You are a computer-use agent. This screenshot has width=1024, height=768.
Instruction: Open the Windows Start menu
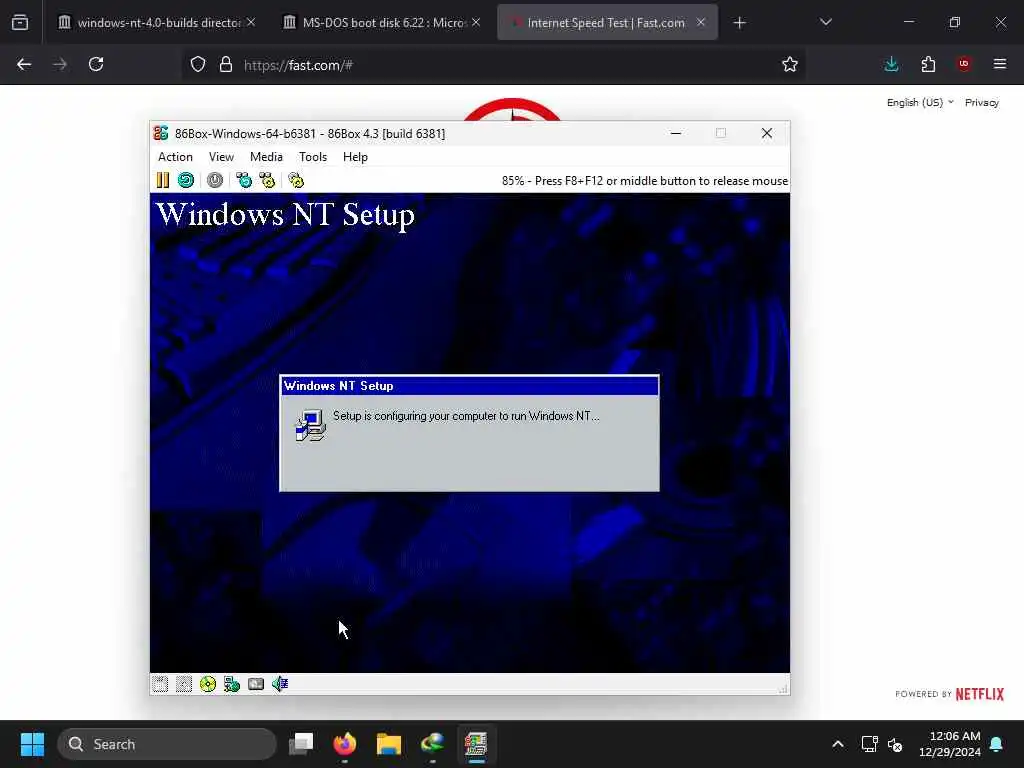tap(32, 744)
